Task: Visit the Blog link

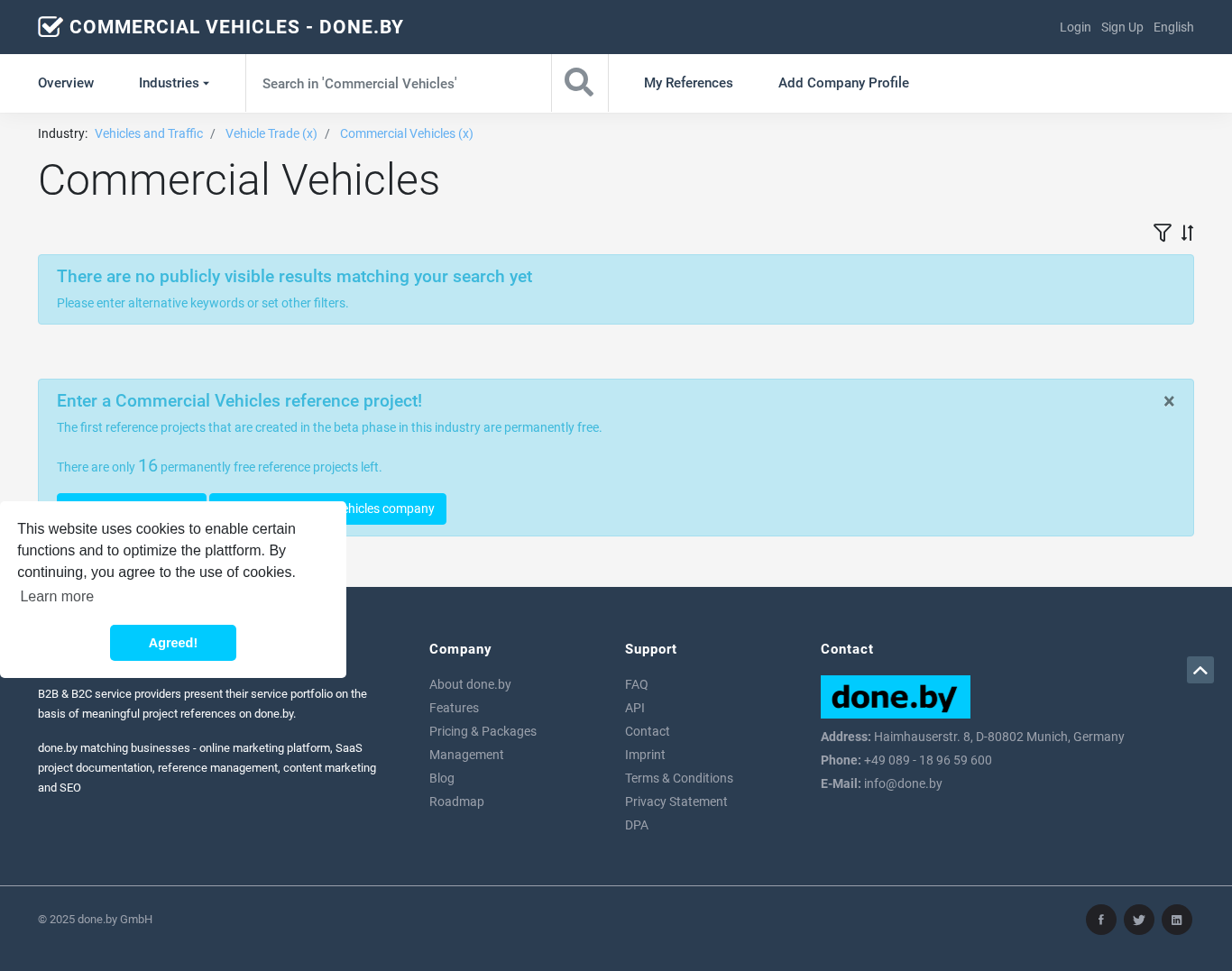Action: click(x=442, y=778)
